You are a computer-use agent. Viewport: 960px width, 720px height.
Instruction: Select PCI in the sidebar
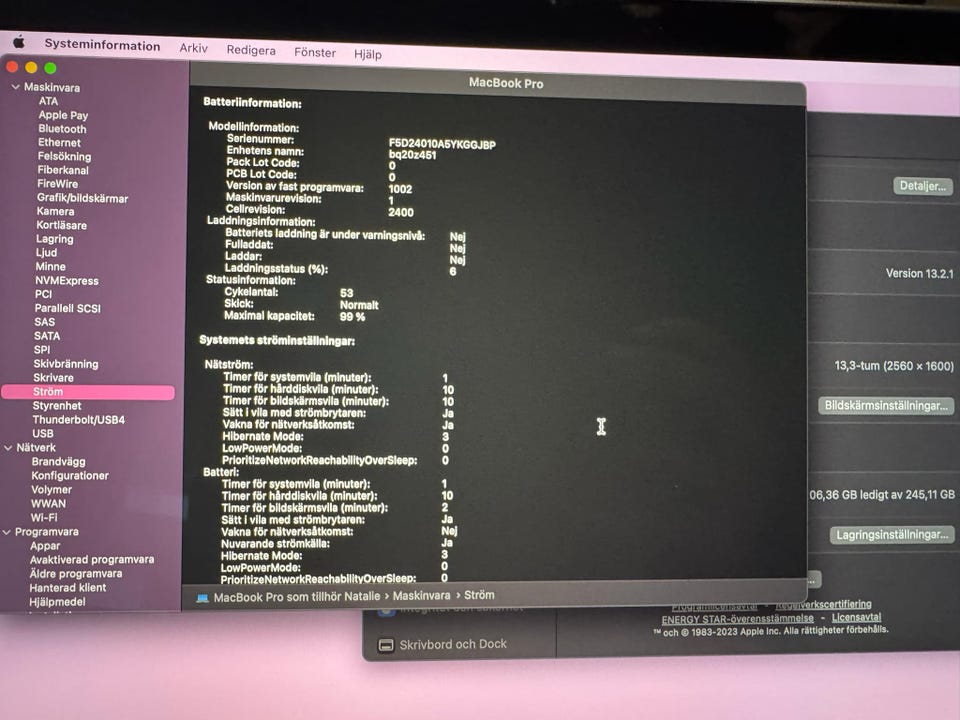point(43,294)
